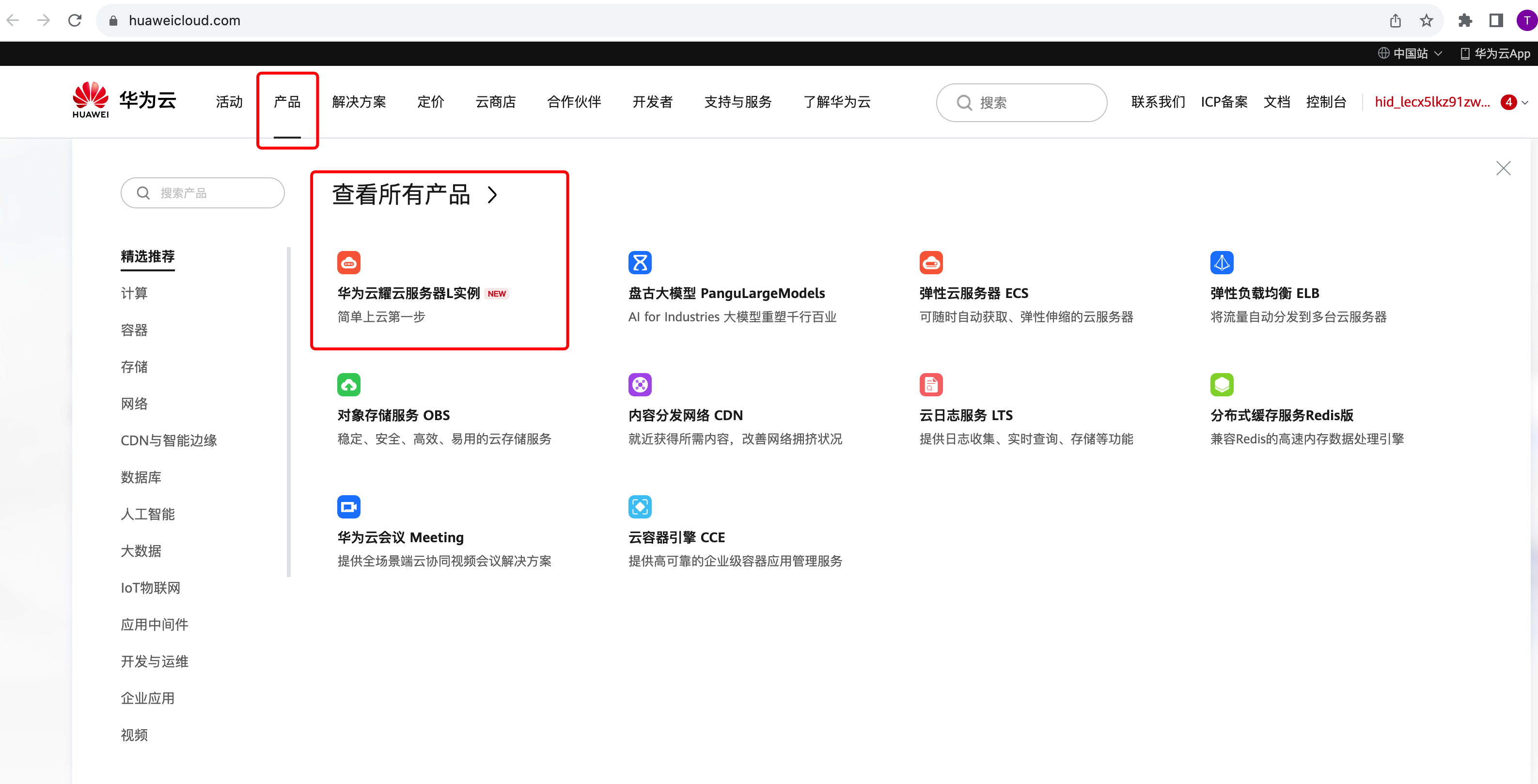Open the 华为云会议 Meeting icon
Screen dimensions: 1538x784
(x=349, y=507)
